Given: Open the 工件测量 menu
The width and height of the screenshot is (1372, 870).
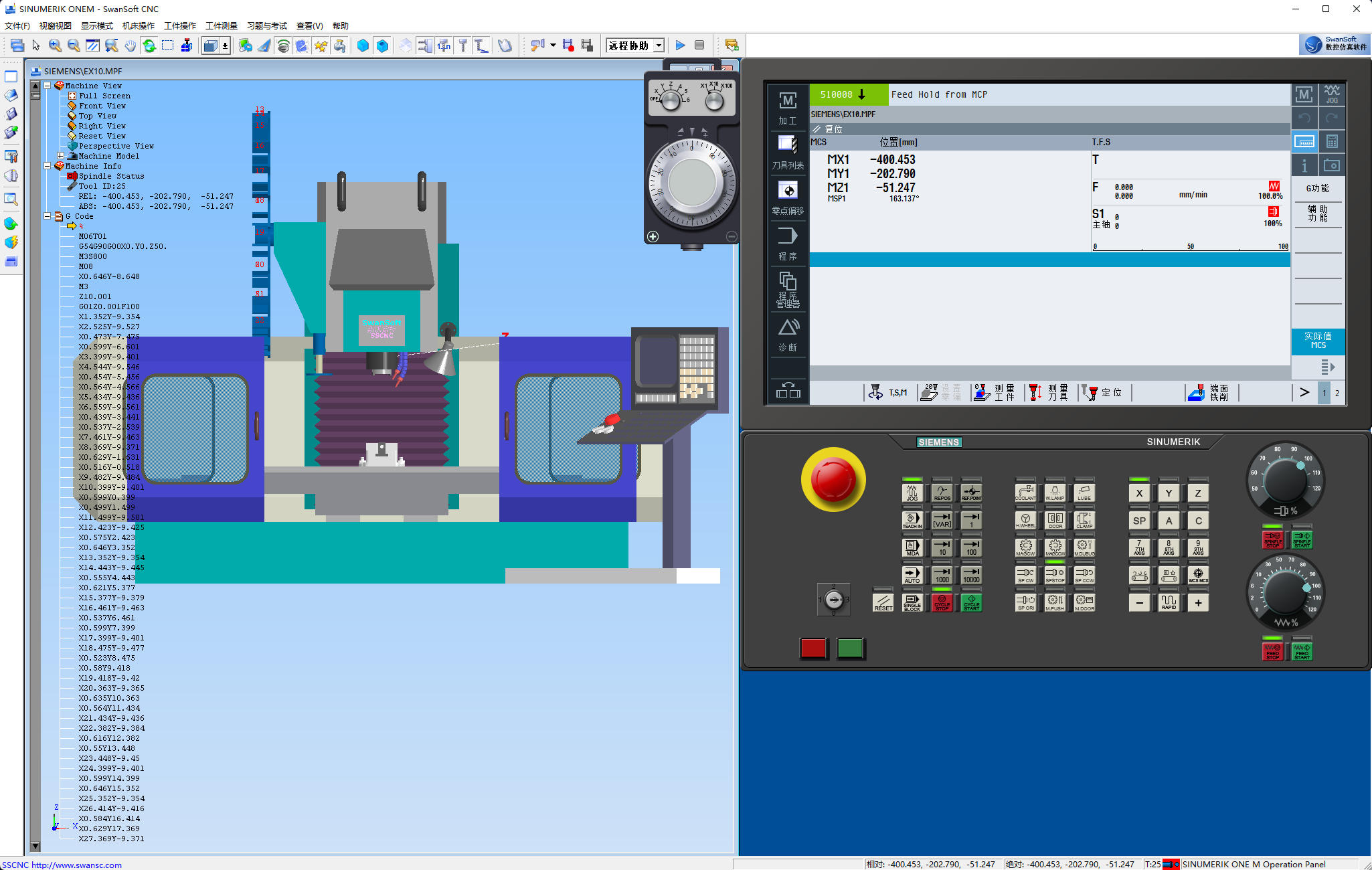Looking at the screenshot, I should [222, 25].
